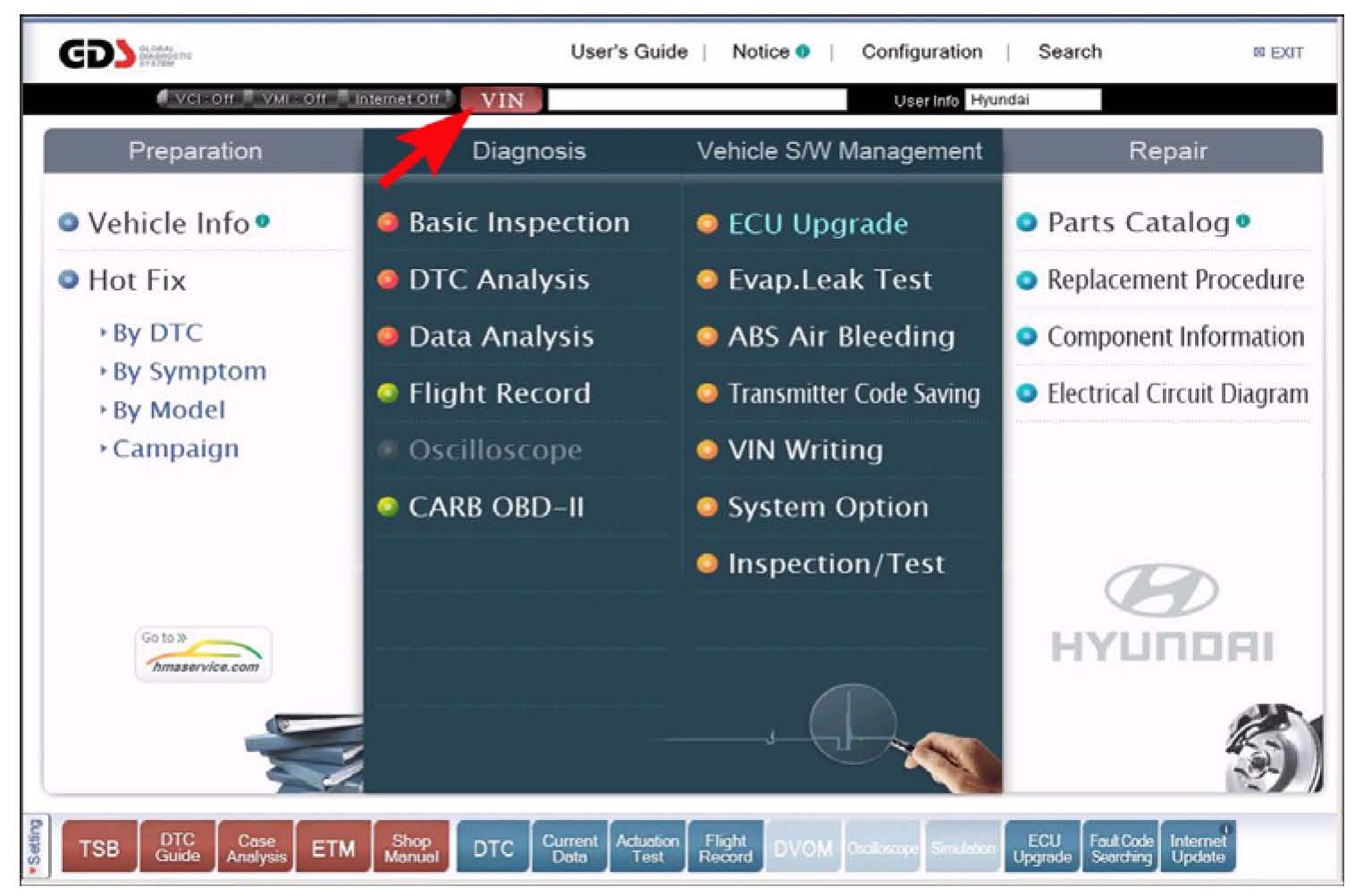Go to hmaservice.com logo link
This screenshot has height=896, width=1363.
[204, 655]
